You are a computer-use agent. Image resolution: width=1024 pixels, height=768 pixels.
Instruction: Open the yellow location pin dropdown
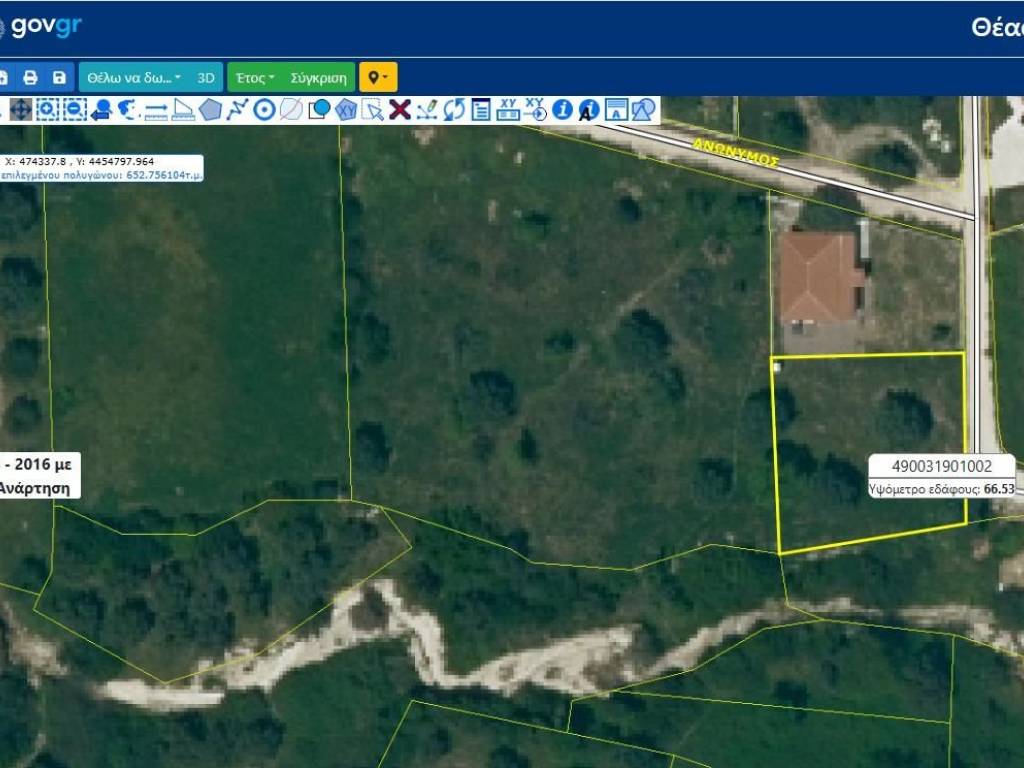click(378, 77)
